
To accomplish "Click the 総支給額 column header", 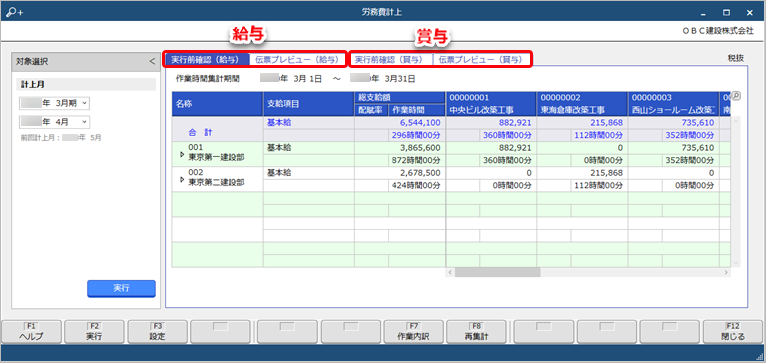I will pos(400,97).
